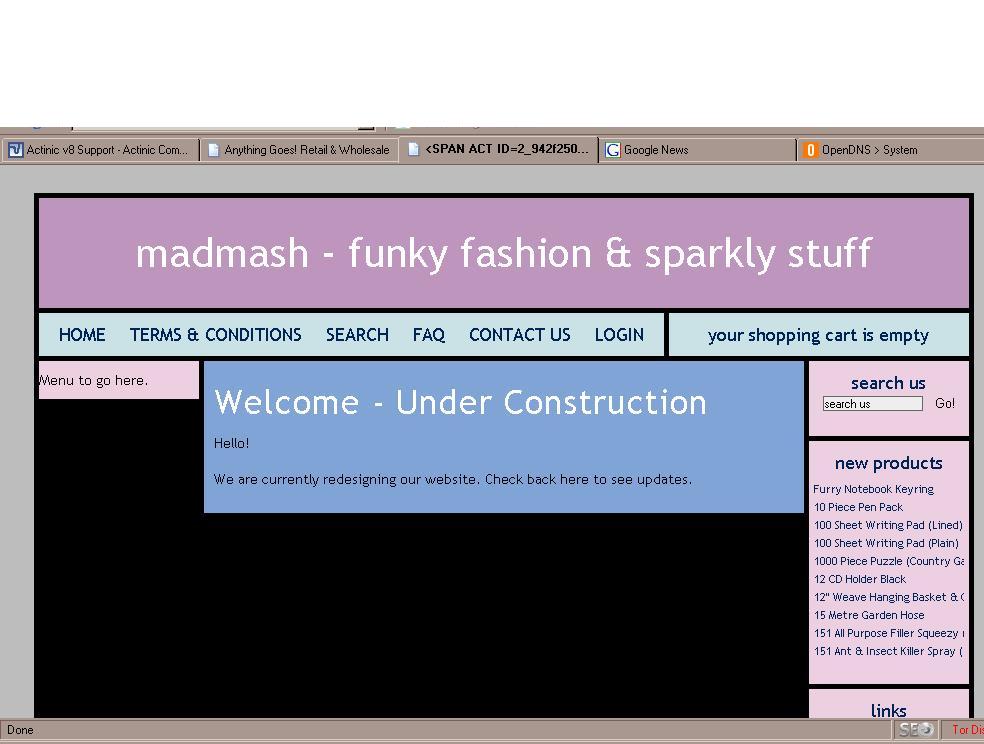Open the FAQ page
The image size is (984, 744).
428,335
